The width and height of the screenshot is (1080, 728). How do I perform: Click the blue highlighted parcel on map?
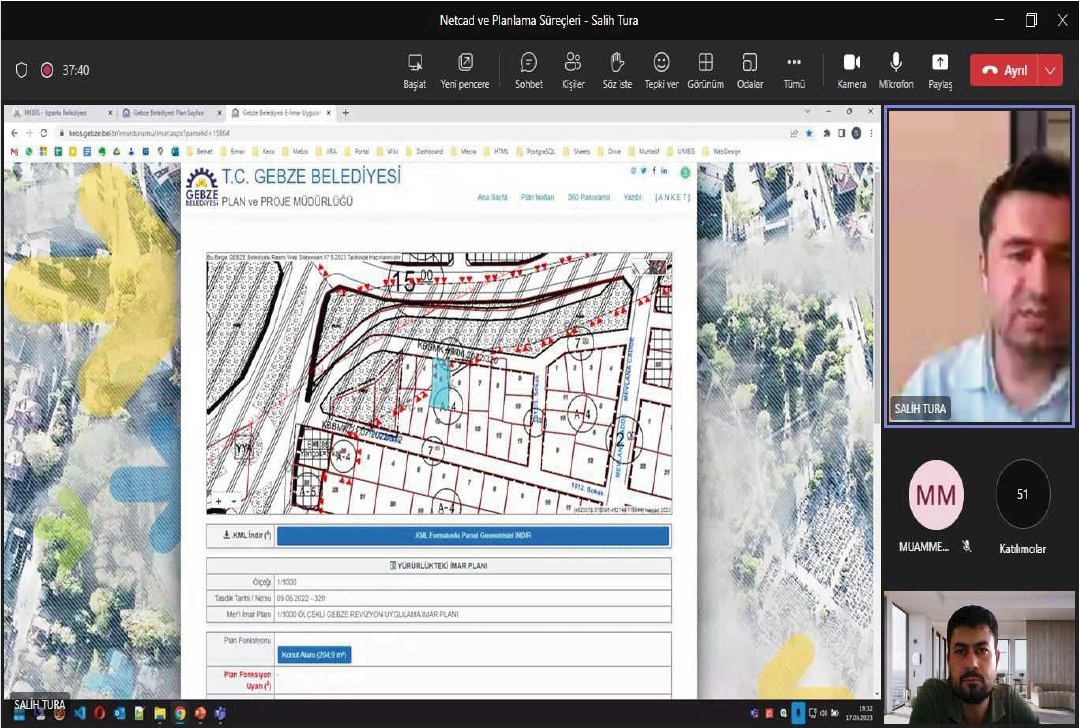440,383
